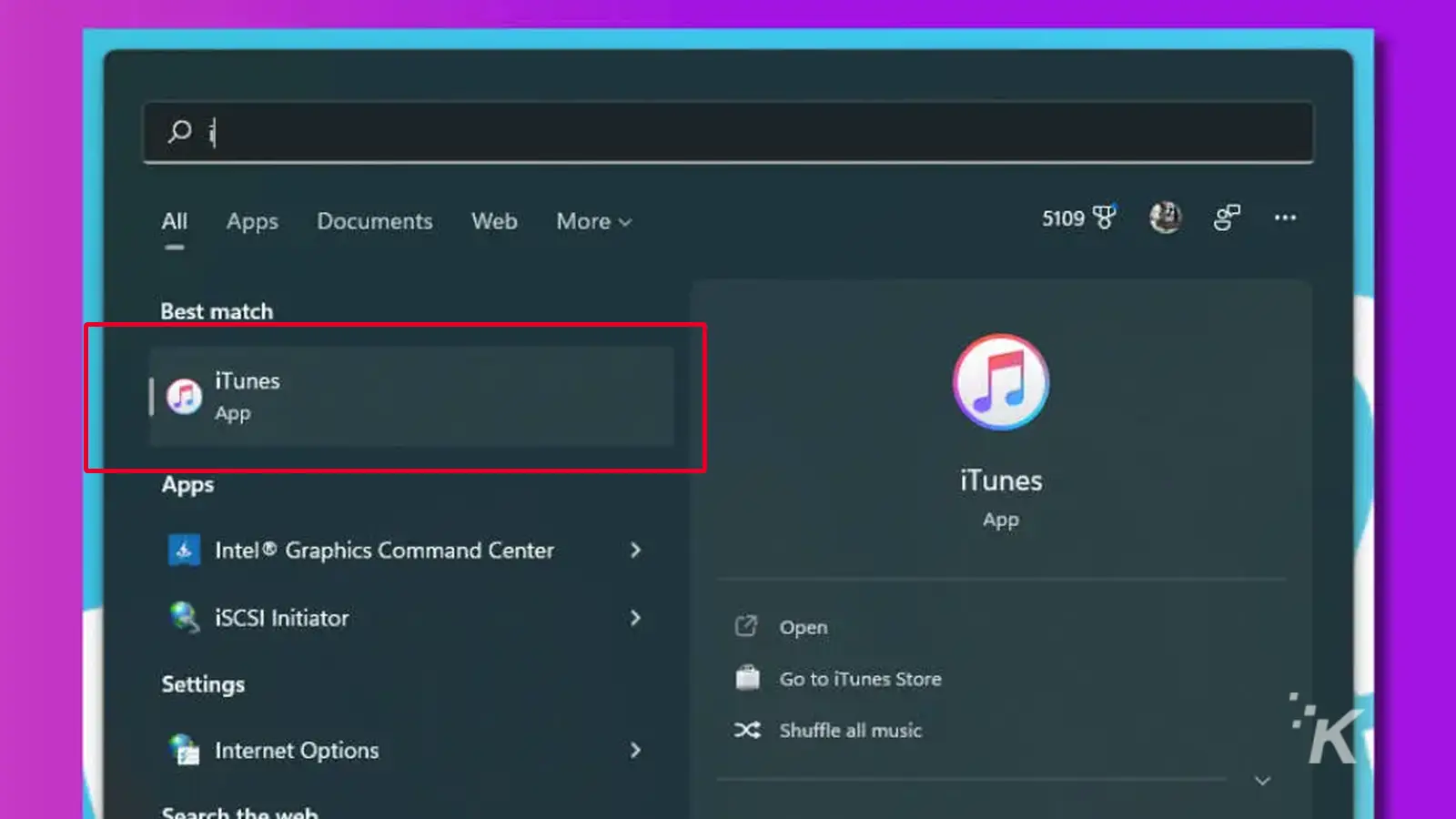1456x819 pixels.
Task: Click Open for iTunes
Action: pyautogui.click(x=804, y=627)
